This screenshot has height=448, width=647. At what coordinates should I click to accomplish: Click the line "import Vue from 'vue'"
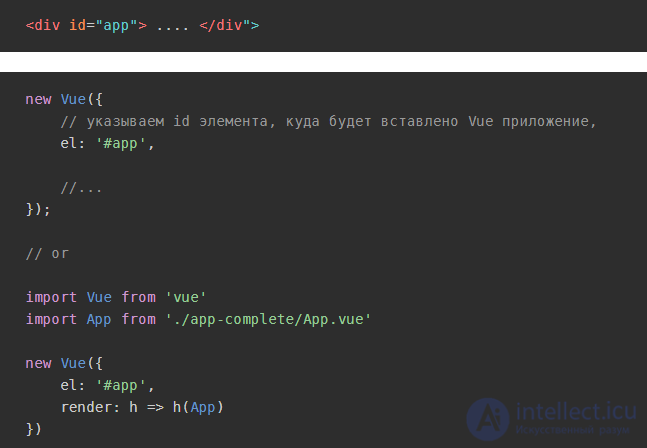tap(116, 297)
